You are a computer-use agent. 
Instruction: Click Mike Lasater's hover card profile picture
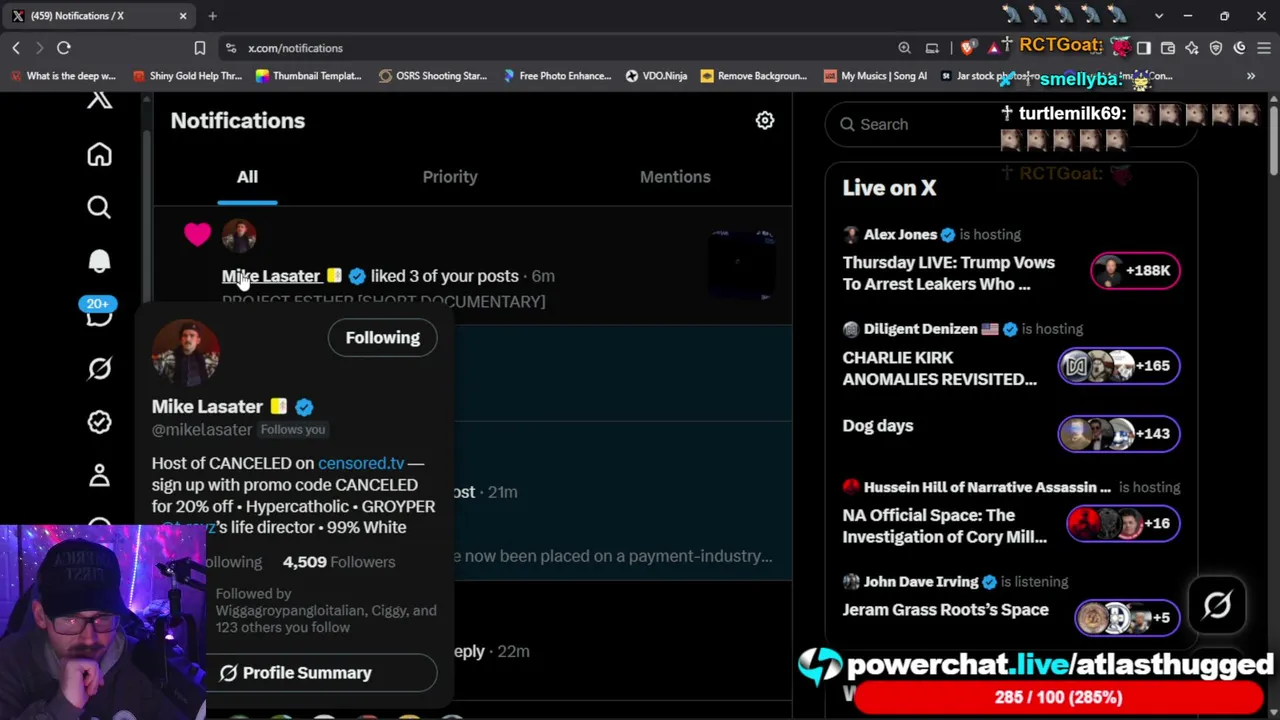pos(186,352)
